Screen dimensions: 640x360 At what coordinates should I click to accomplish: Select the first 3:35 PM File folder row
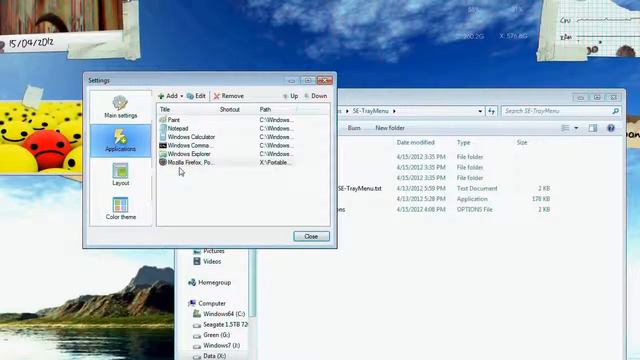(444, 157)
